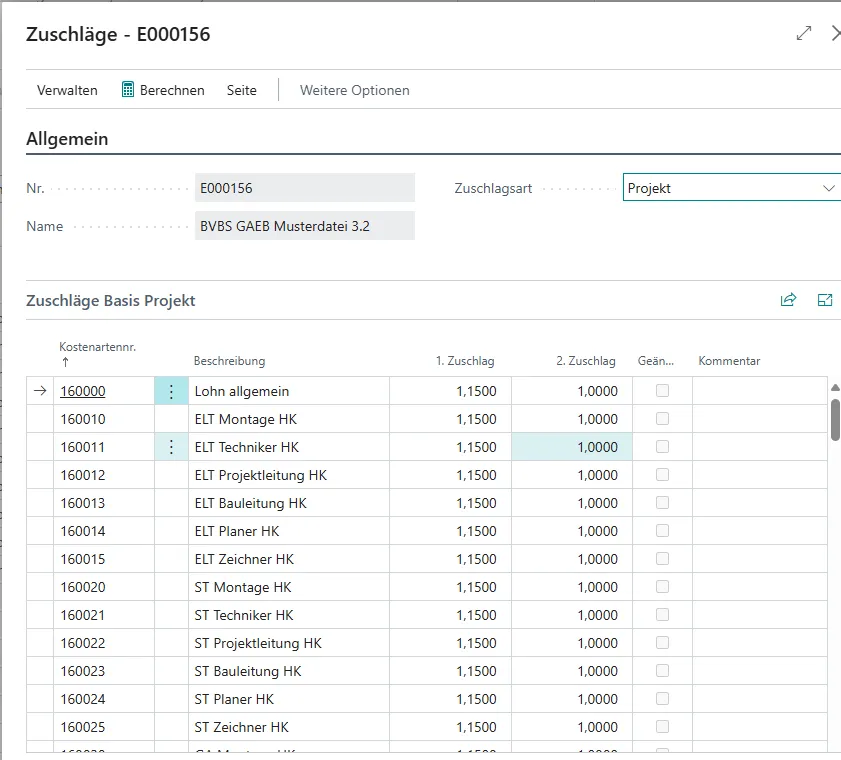The width and height of the screenshot is (841, 760).
Task: Open the Seite menu
Action: [x=241, y=90]
